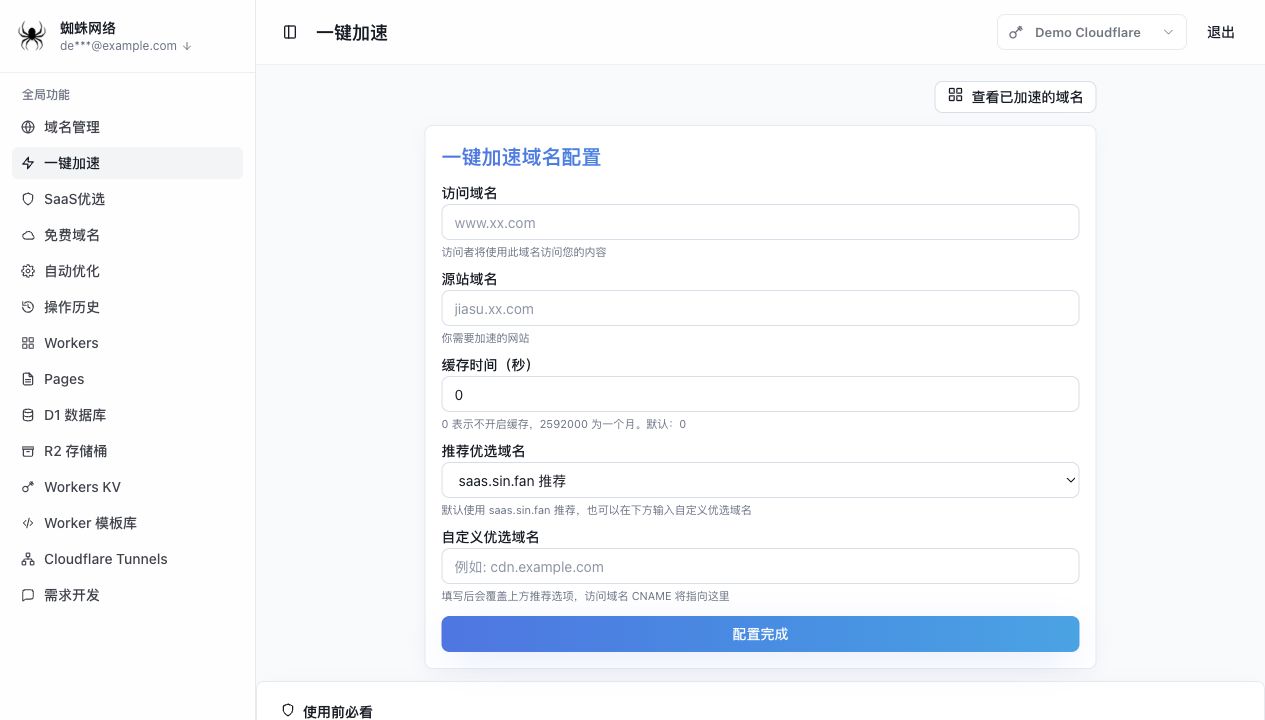Focus the 访问域名 input field
This screenshot has width=1265, height=720.
coord(760,222)
